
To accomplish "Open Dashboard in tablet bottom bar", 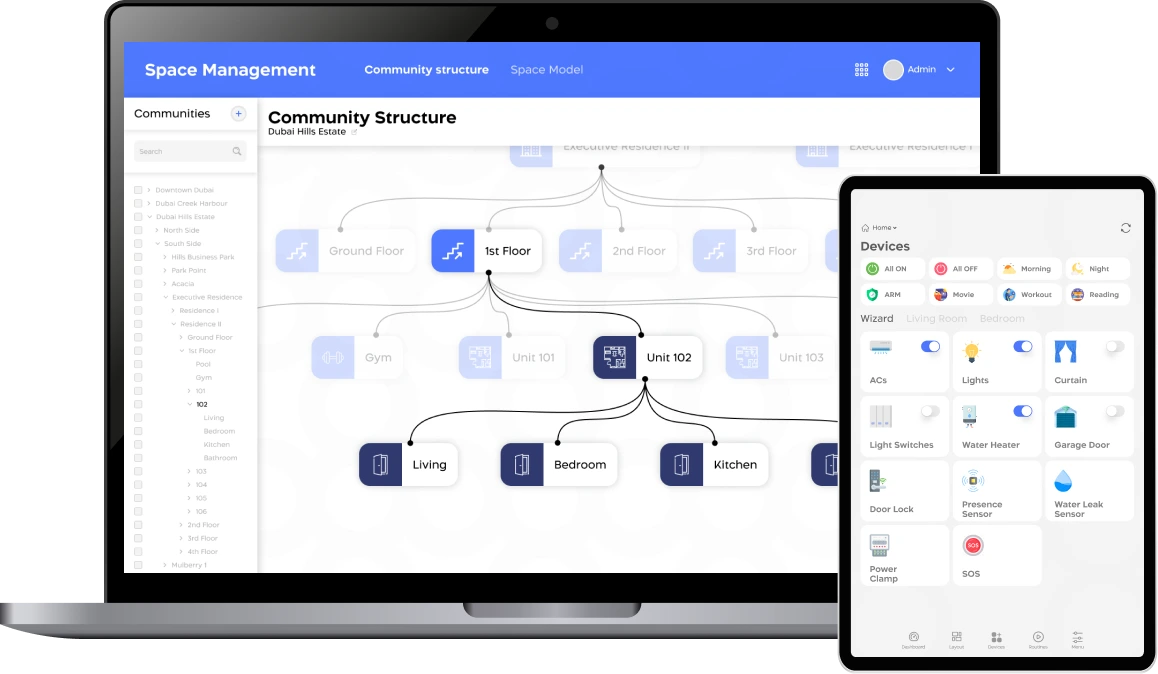I will 913,640.
